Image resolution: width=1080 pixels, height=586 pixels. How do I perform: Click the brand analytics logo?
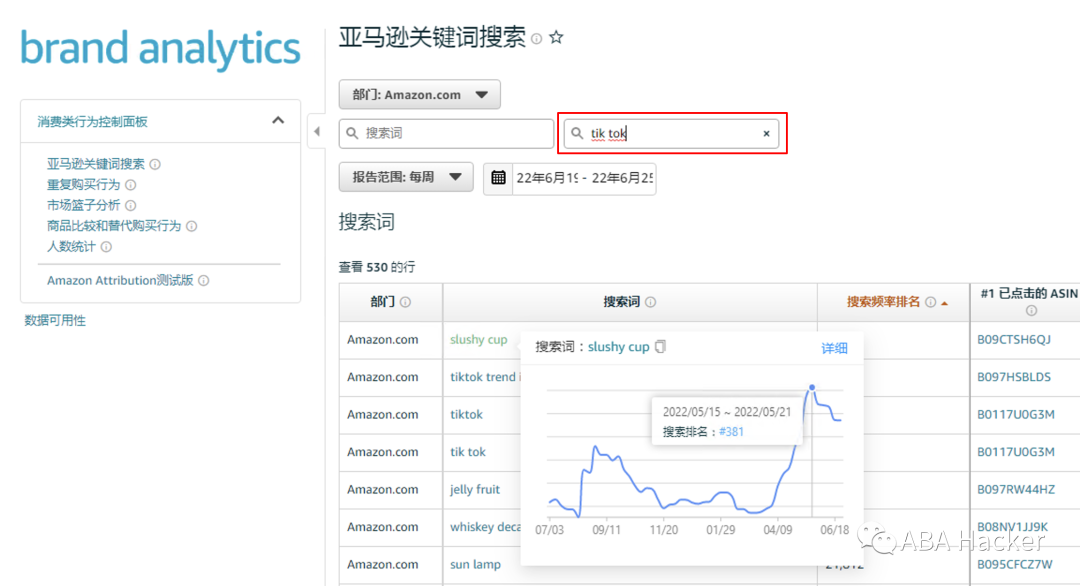tap(160, 49)
